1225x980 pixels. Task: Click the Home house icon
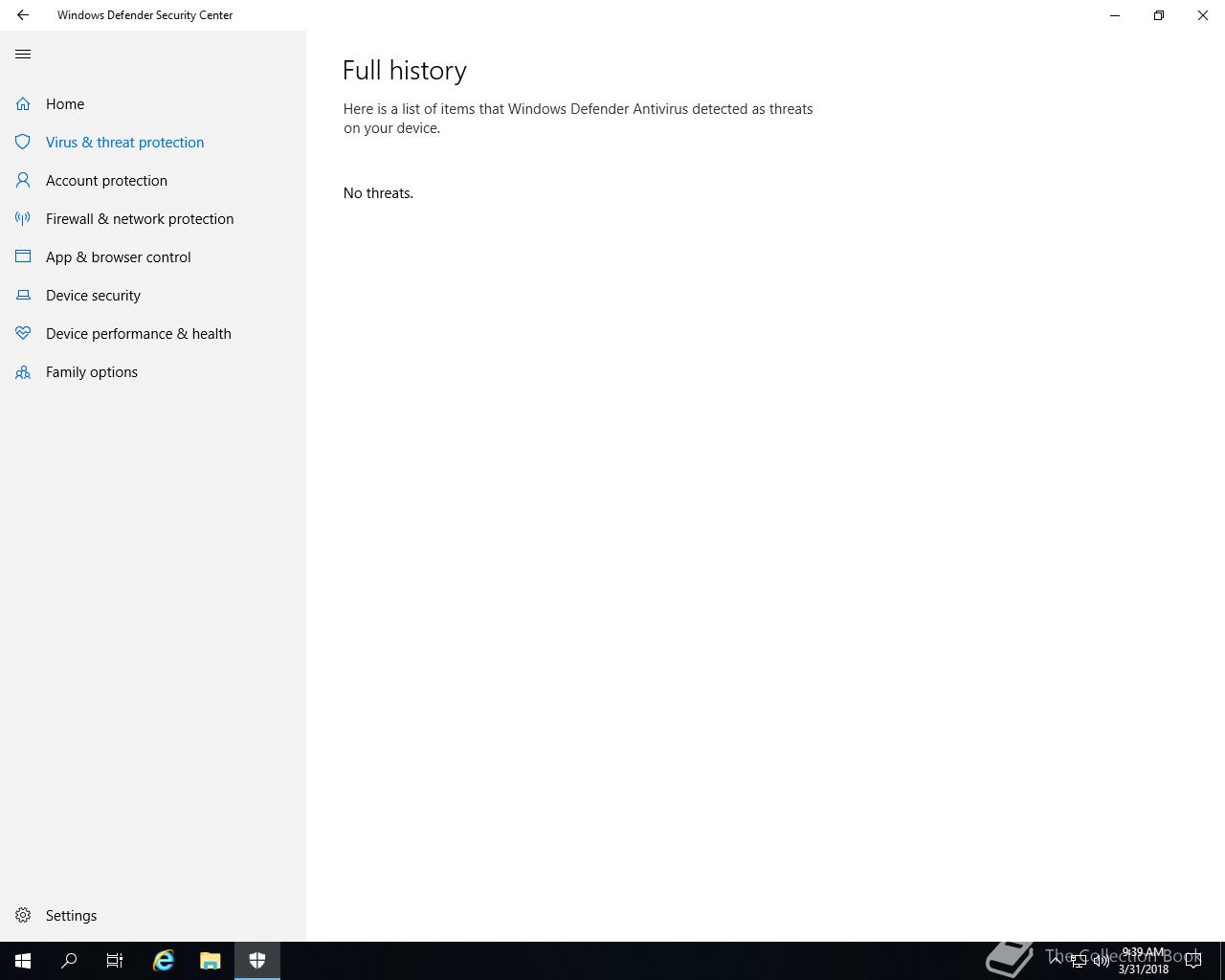(23, 103)
